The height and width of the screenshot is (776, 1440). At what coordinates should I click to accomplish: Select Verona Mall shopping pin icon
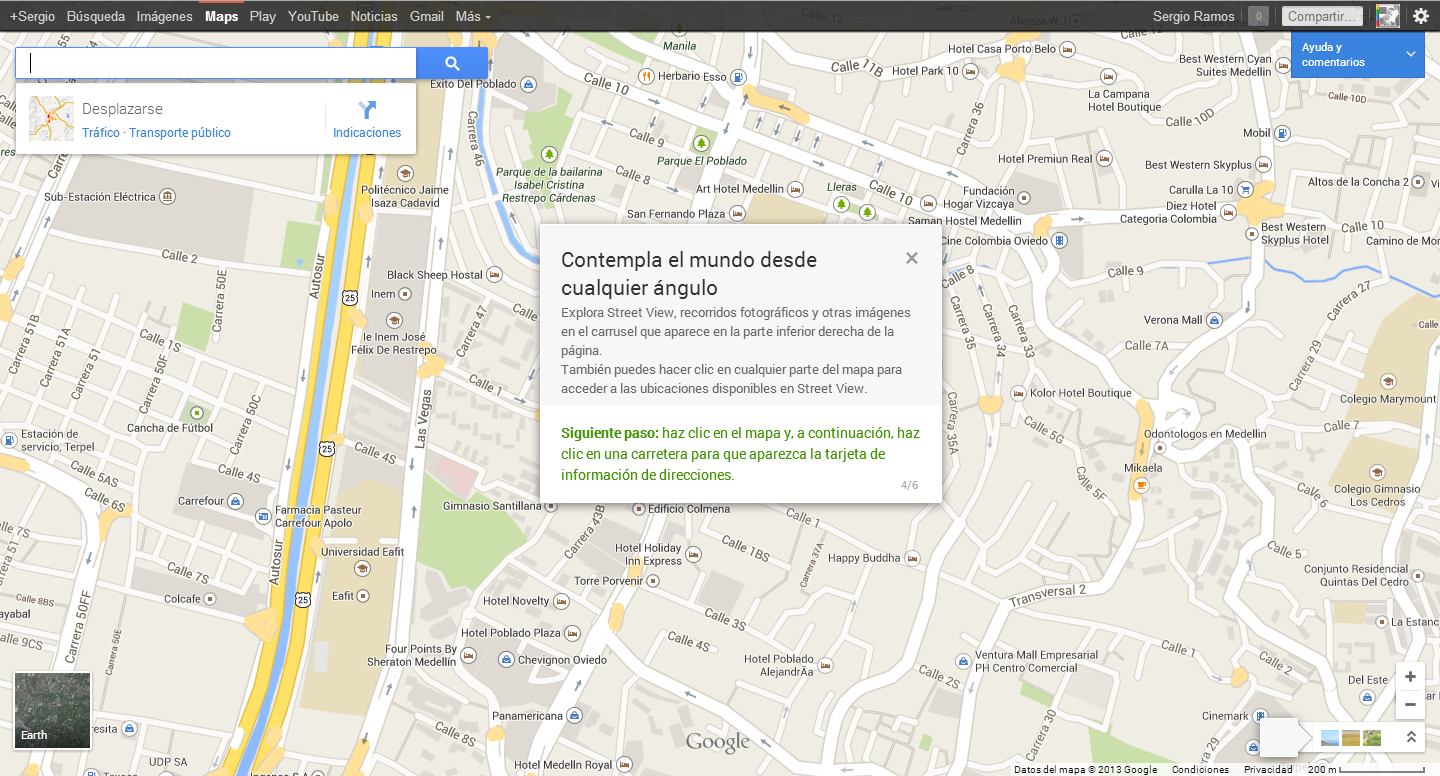1214,320
